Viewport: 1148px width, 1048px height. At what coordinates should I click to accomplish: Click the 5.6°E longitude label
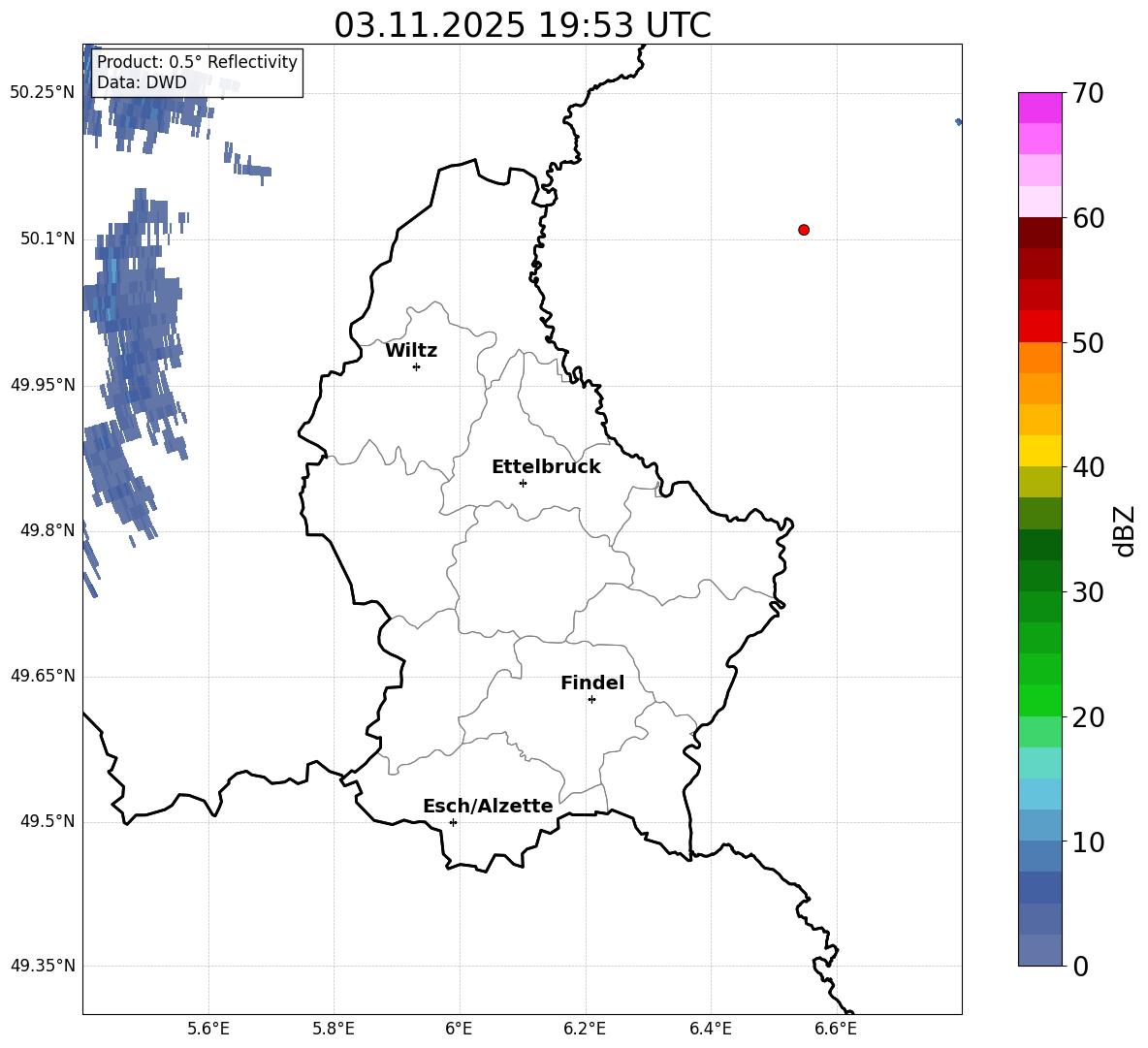[208, 1029]
